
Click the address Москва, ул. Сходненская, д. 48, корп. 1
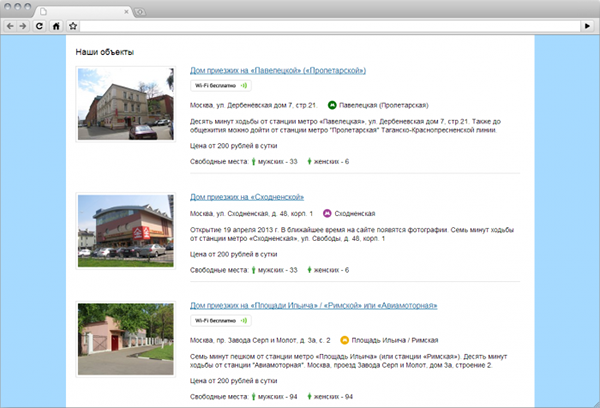pyautogui.click(x=251, y=214)
